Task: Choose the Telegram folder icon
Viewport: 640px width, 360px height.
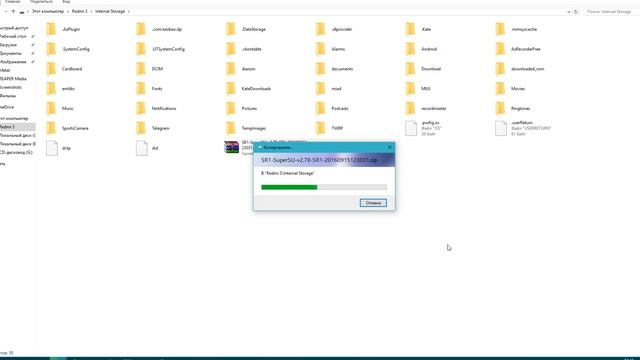Action: click(x=141, y=128)
